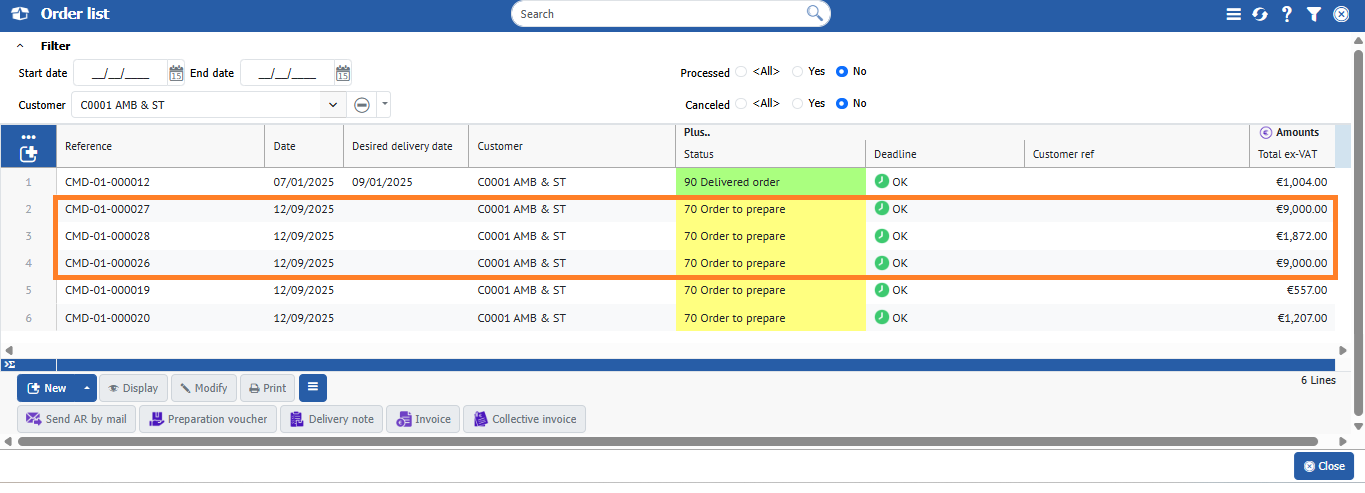
Task: Click the horizontal scrollbar at the bottom
Action: (680, 441)
